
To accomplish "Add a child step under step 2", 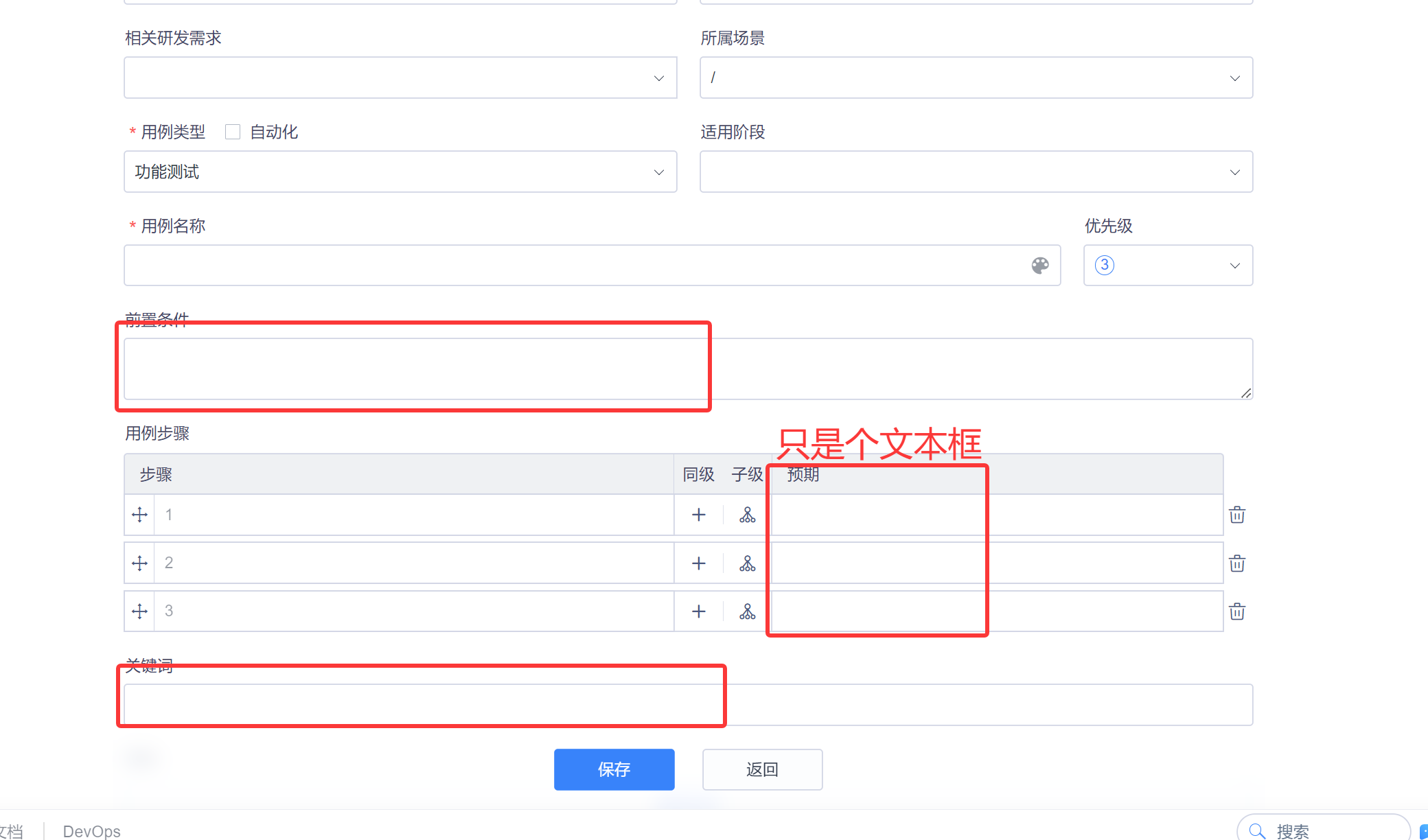I will [747, 563].
